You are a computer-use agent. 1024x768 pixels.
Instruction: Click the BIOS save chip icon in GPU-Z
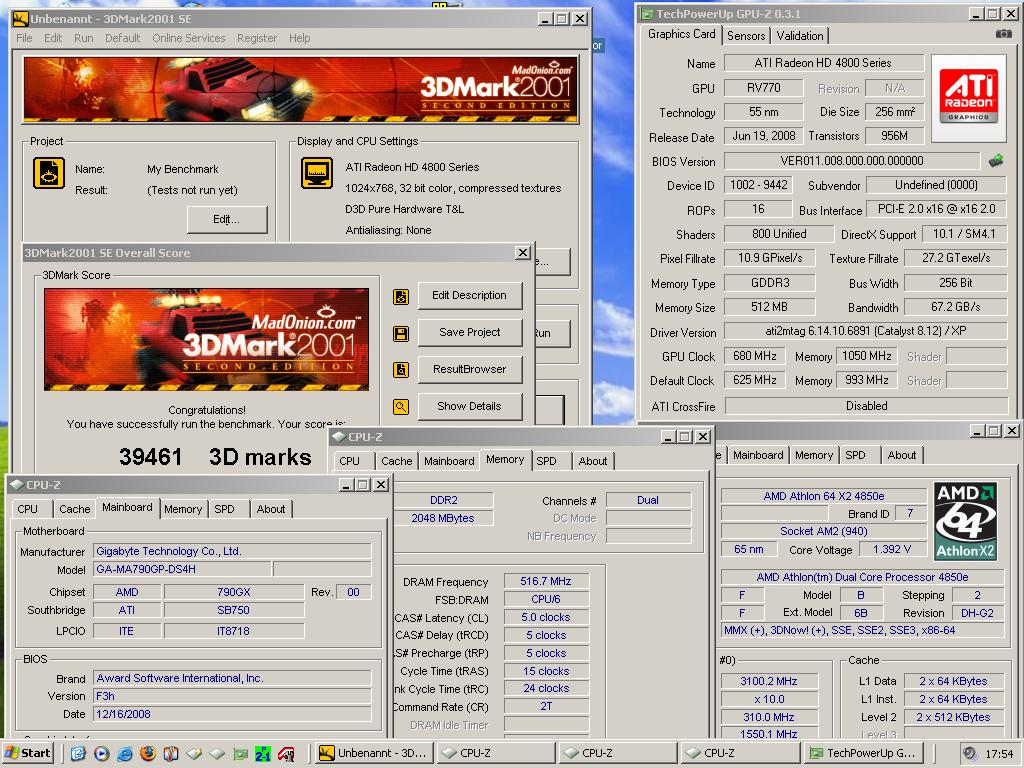[x=996, y=161]
